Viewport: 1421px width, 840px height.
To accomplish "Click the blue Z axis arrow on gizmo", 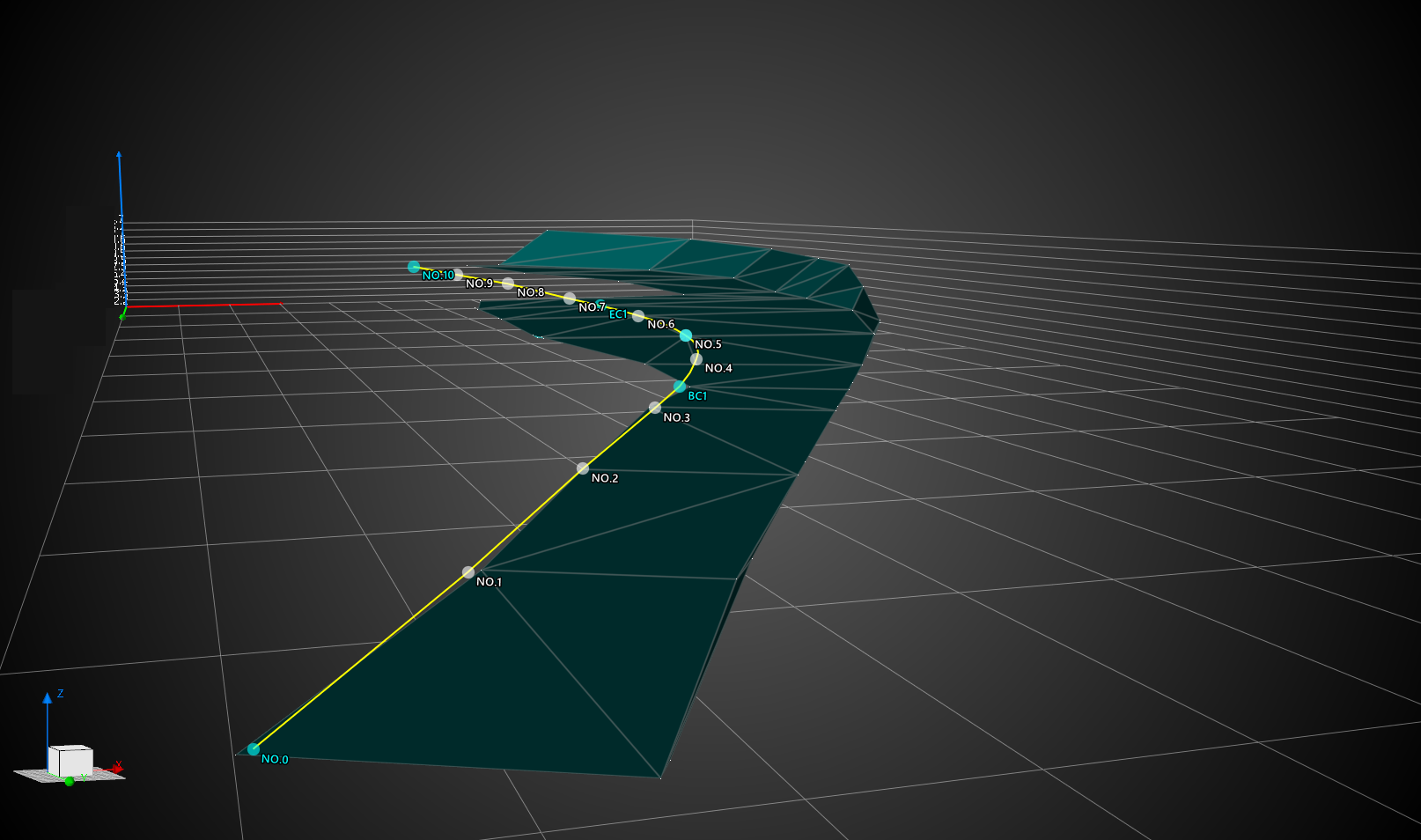I will tap(48, 701).
